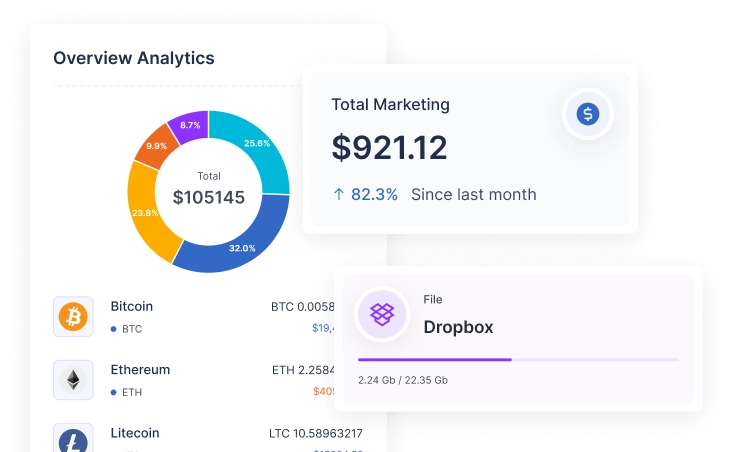The image size is (733, 452).
Task: Click the purple Dropbox file icon
Action: pyautogui.click(x=382, y=314)
